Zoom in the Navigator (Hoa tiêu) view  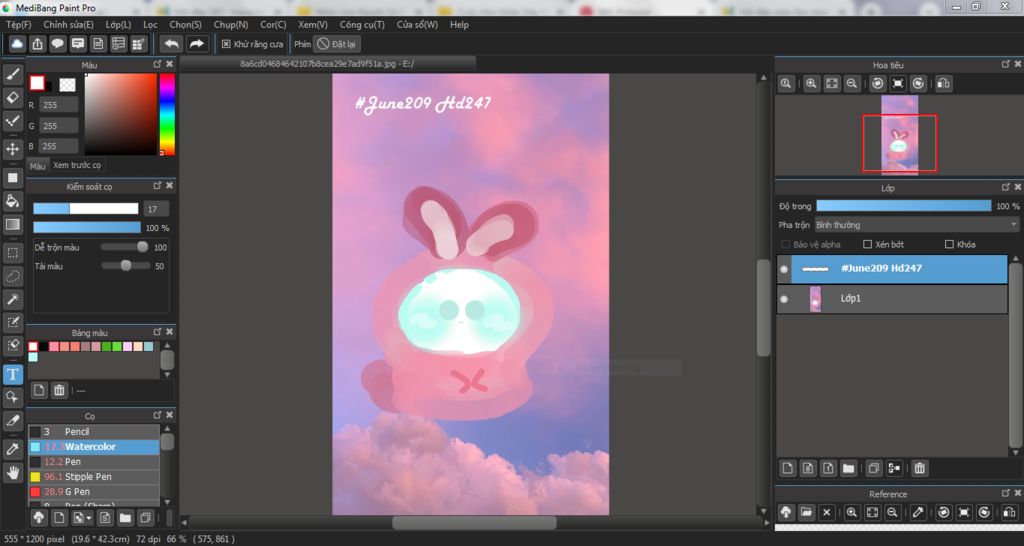[811, 84]
